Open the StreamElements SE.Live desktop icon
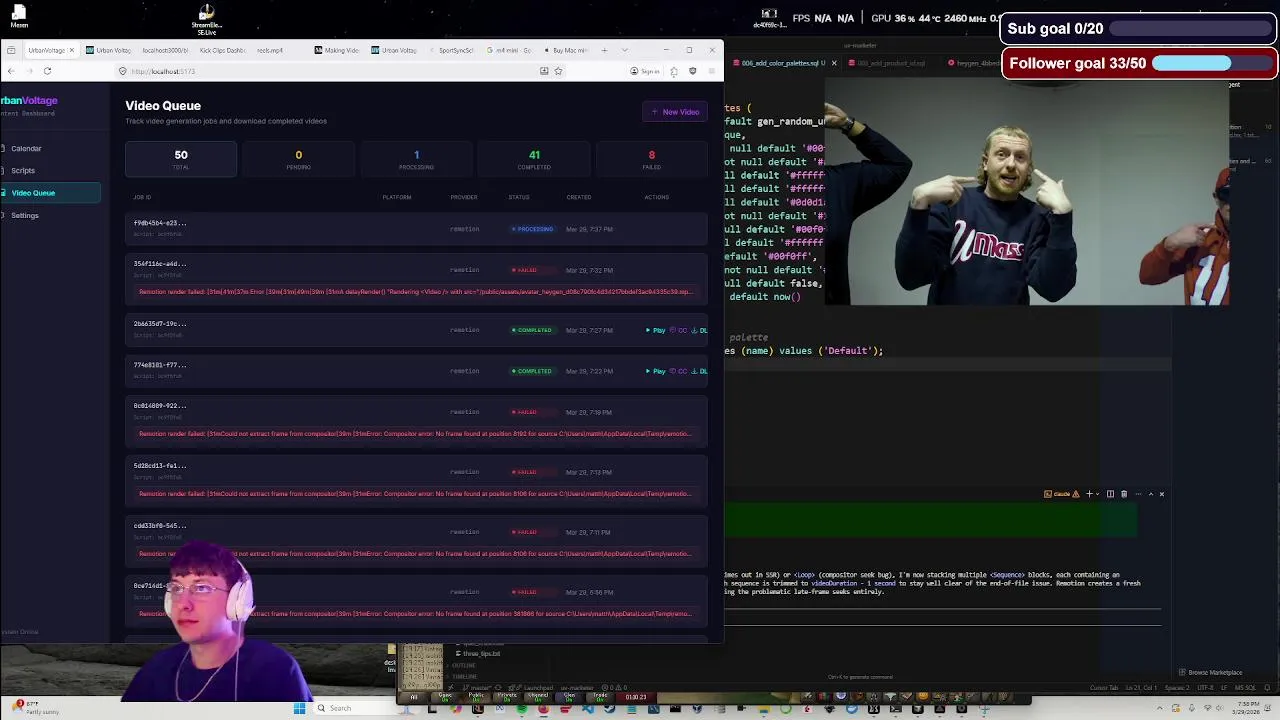Viewport: 1280px width, 720px height. pyautogui.click(x=206, y=19)
